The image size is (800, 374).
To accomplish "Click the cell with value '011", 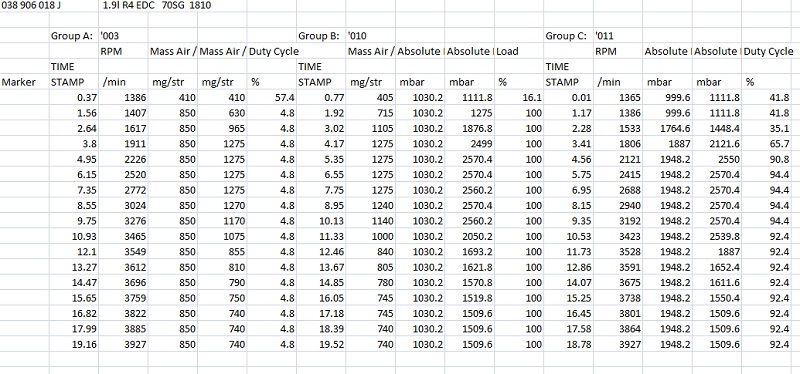I will coord(617,36).
